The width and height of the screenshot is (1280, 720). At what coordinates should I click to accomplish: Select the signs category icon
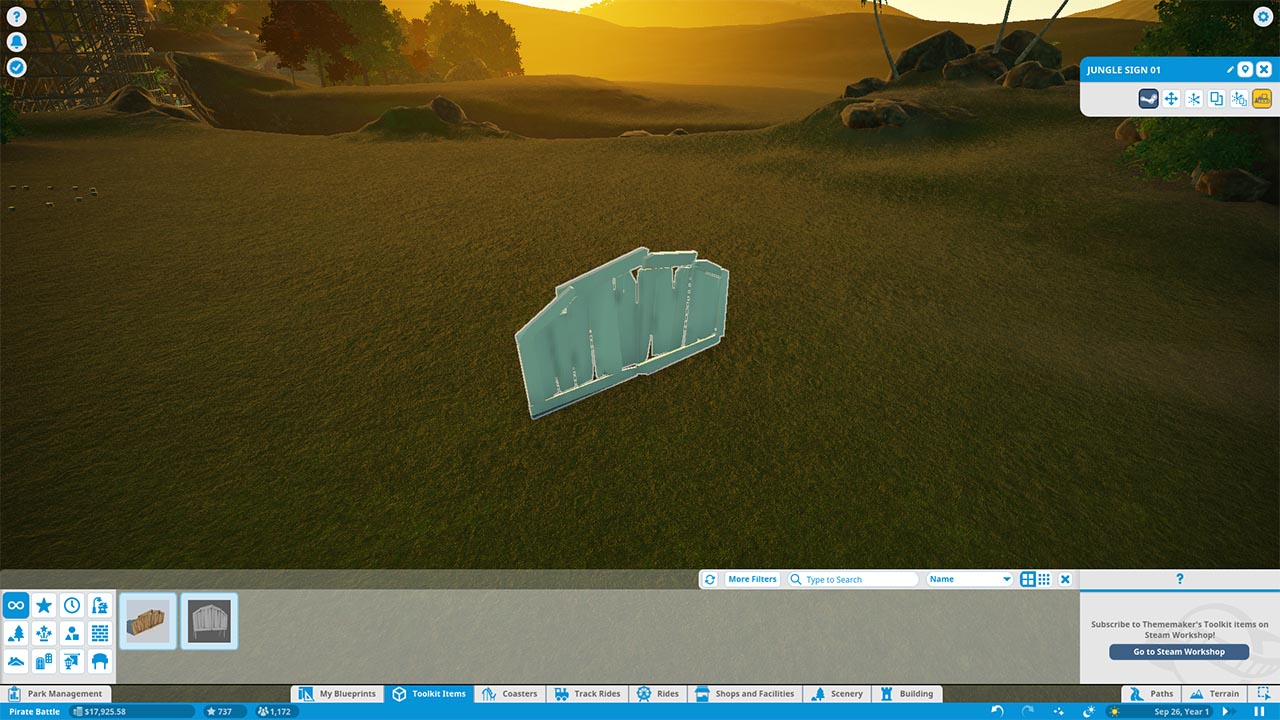(x=72, y=661)
